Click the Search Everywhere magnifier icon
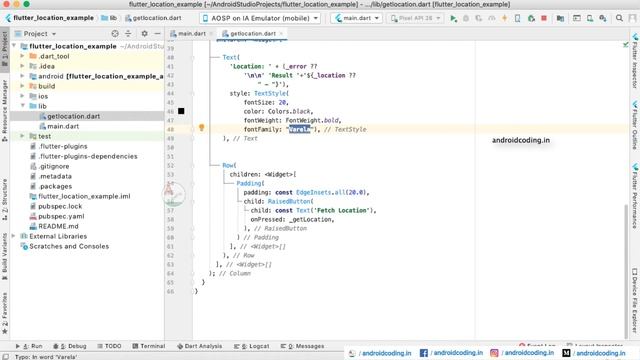Viewport: 640px width, 360px height. [x=619, y=18]
